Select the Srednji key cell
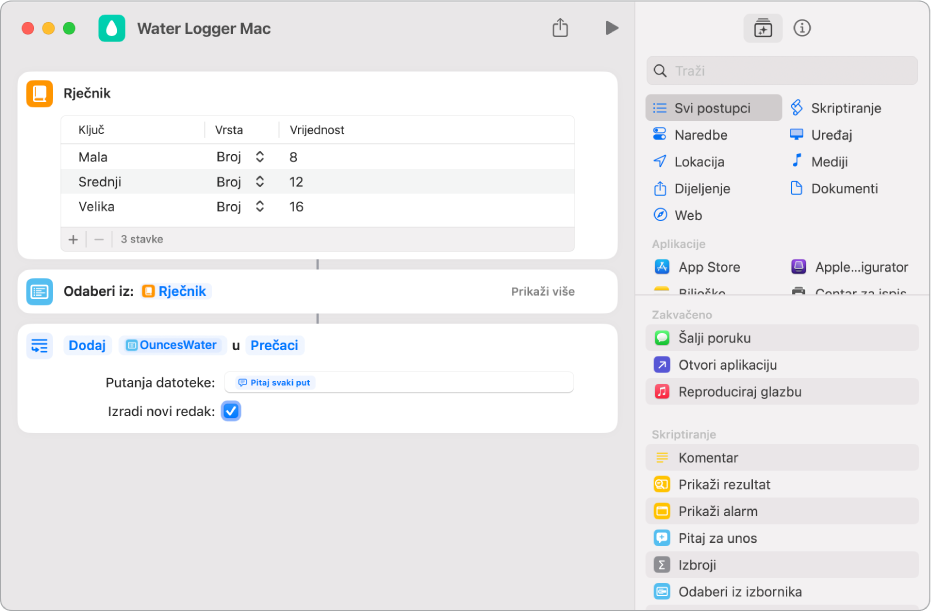Viewport: 931px width, 612px height. 100,182
